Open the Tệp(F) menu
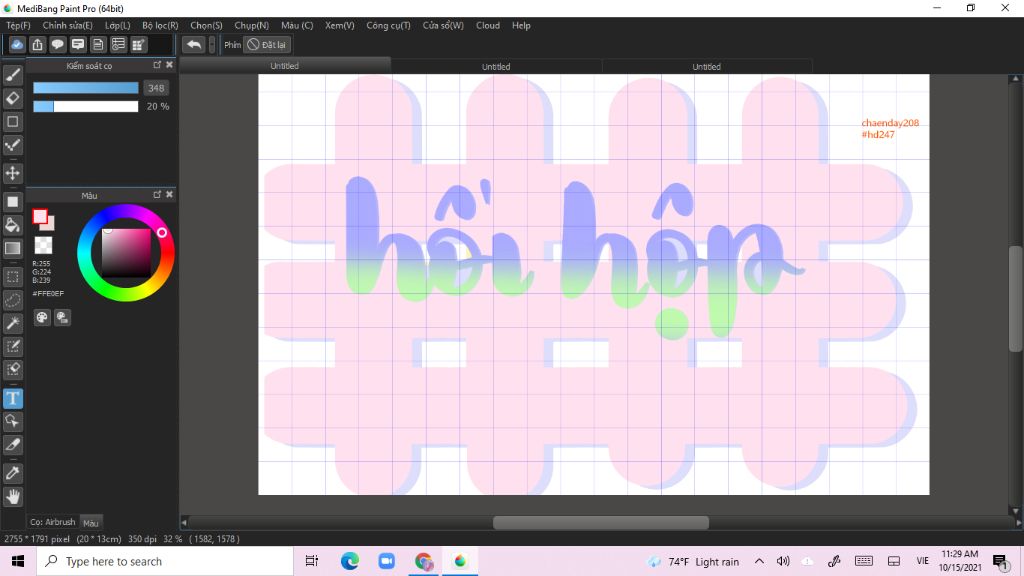1024x576 pixels. [x=18, y=25]
